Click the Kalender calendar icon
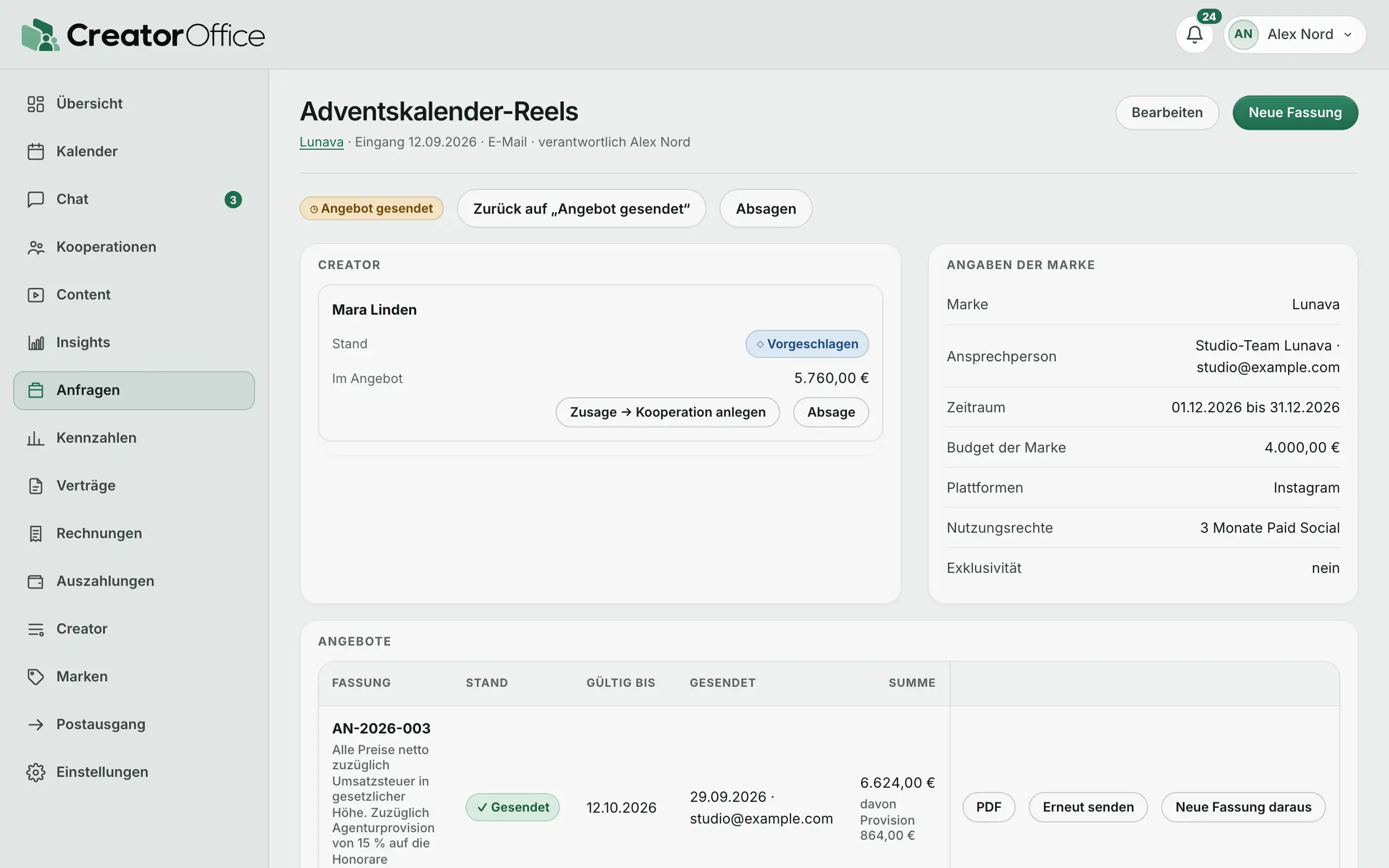Image resolution: width=1389 pixels, height=868 pixels. point(36,151)
